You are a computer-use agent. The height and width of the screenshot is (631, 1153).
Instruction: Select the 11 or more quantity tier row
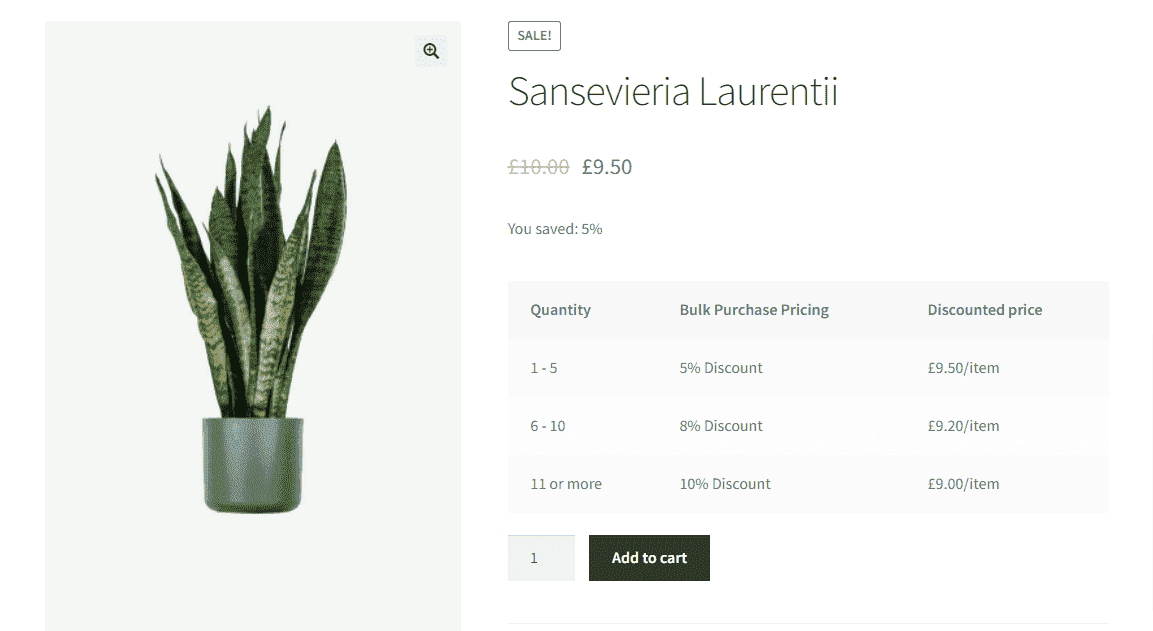566,483
